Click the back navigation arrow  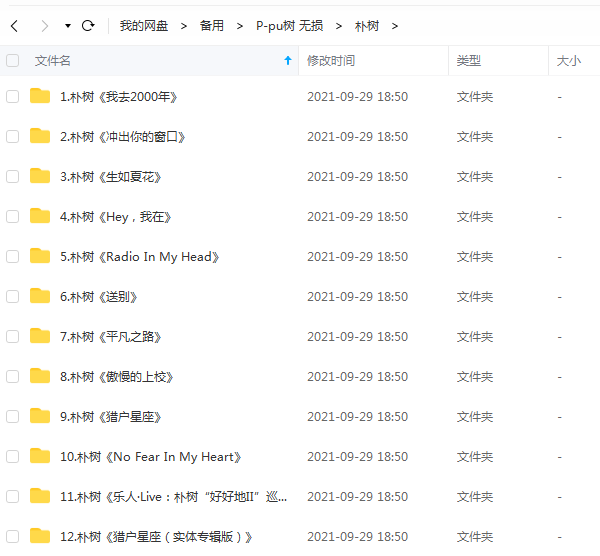point(14,25)
